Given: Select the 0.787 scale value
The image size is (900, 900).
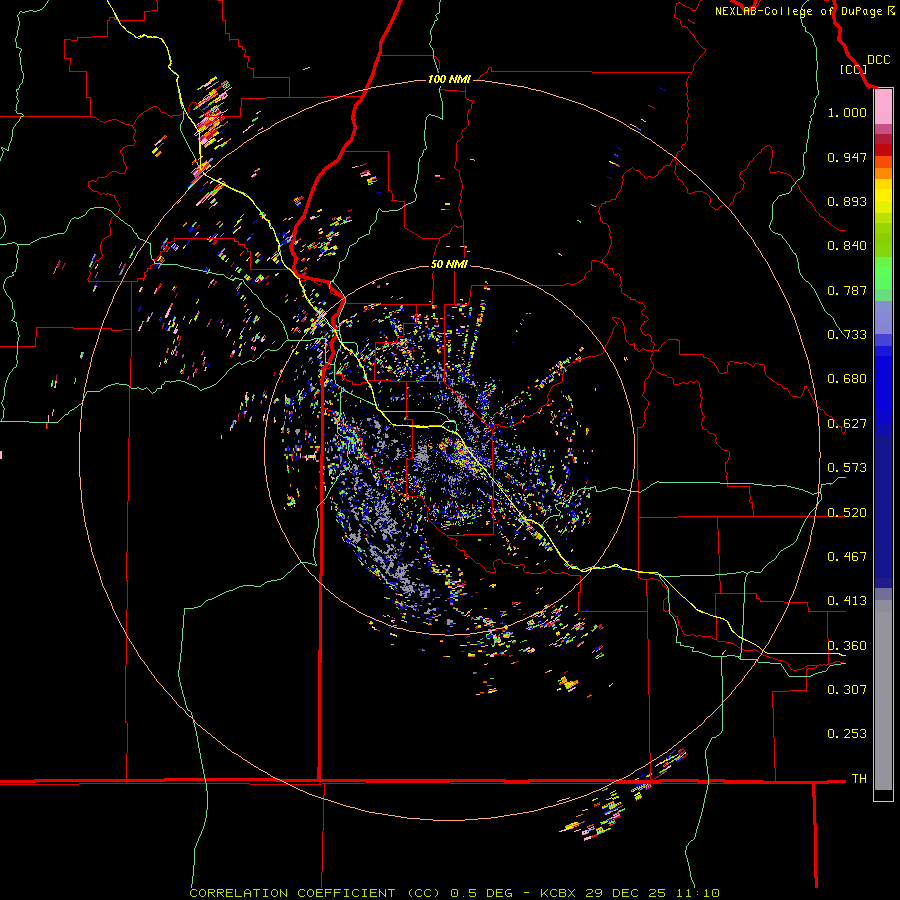Looking at the screenshot, I should click(x=847, y=290).
